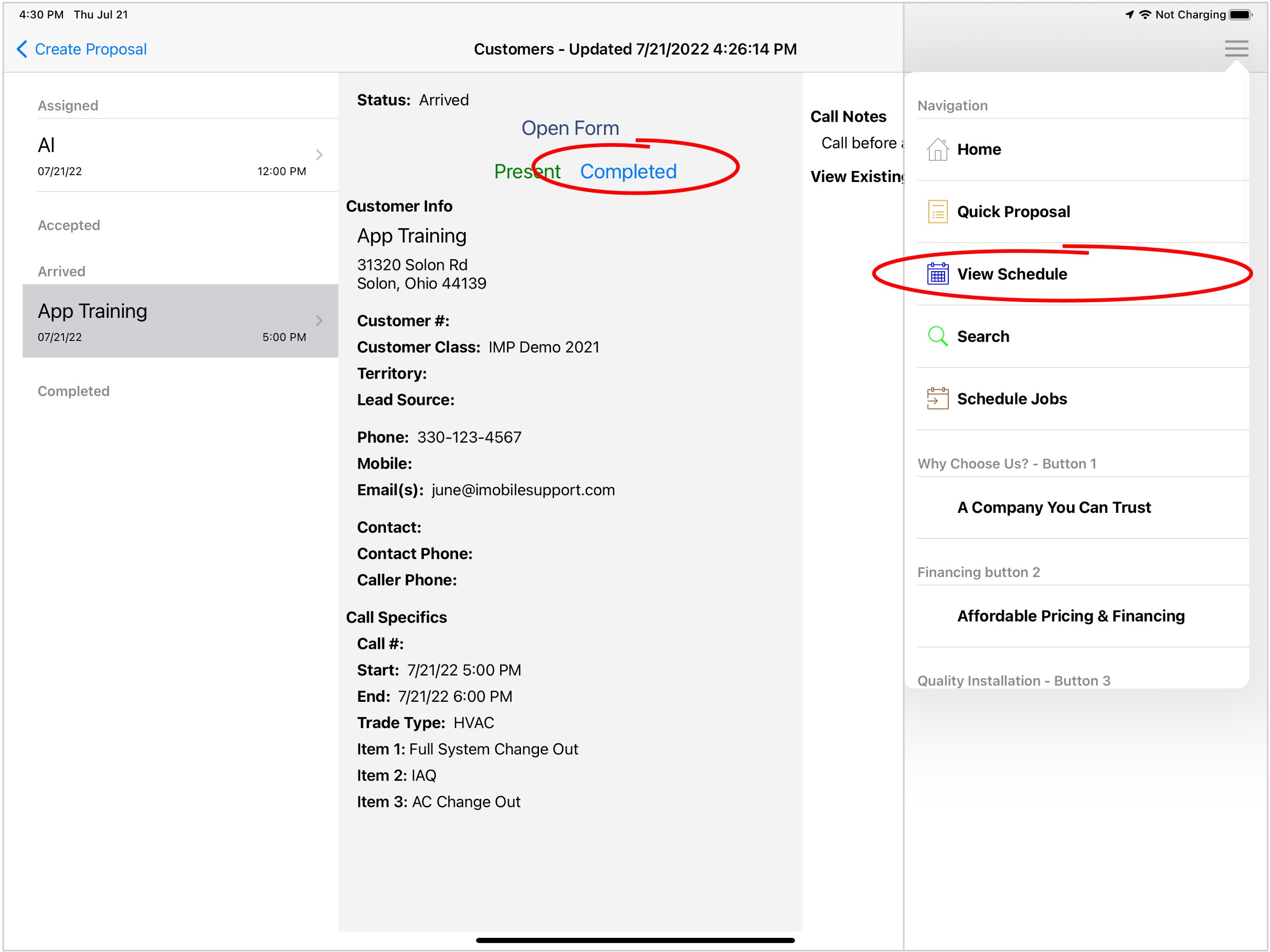
Task: Open Affordable Pricing & Financing
Action: pos(1083,616)
